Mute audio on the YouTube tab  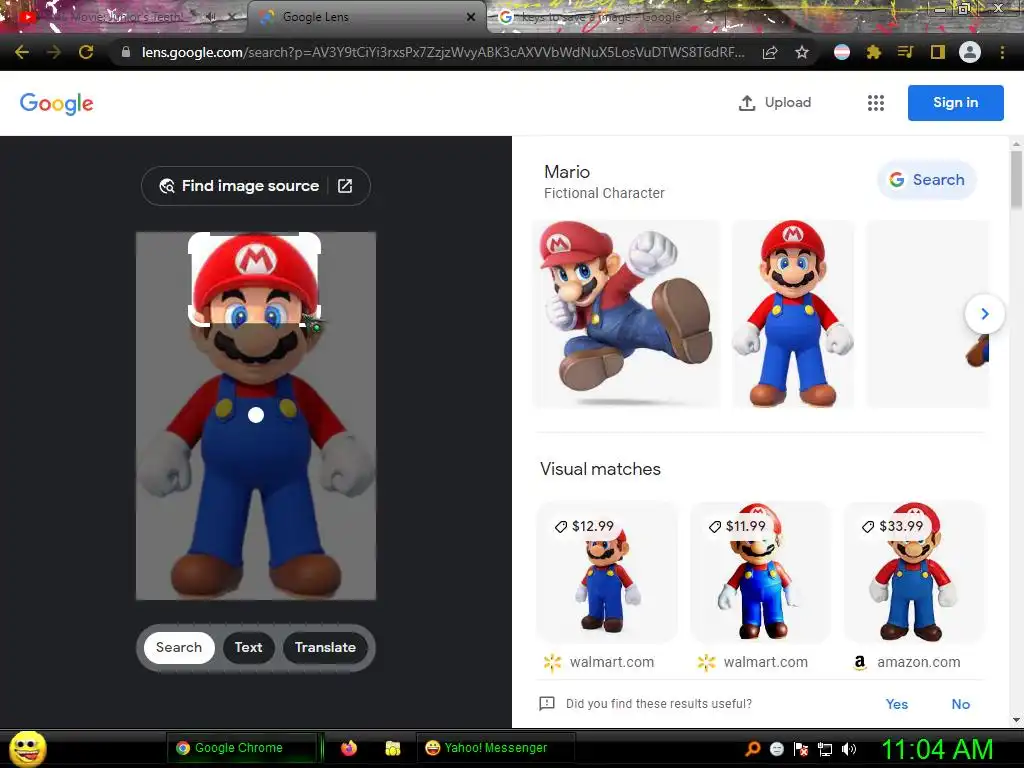(x=211, y=17)
